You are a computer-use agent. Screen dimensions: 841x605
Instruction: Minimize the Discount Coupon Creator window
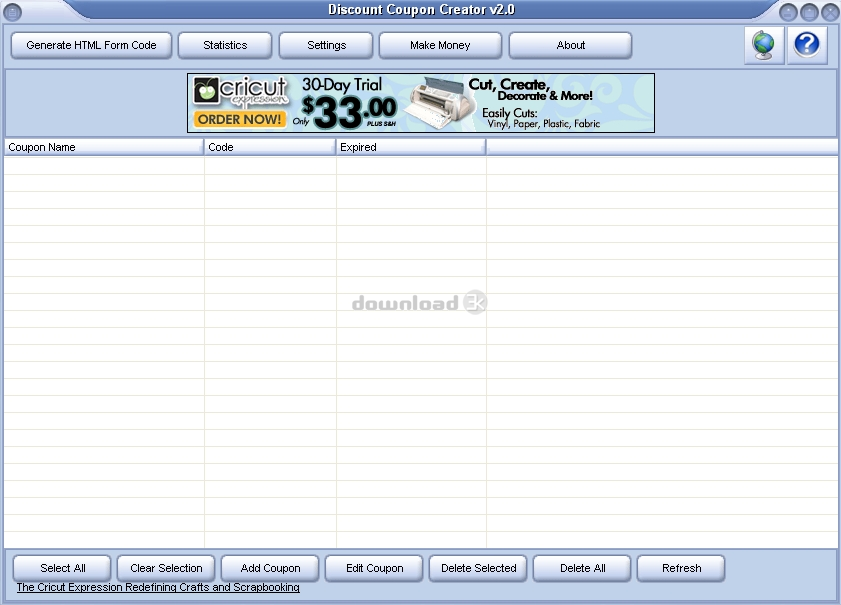point(788,12)
